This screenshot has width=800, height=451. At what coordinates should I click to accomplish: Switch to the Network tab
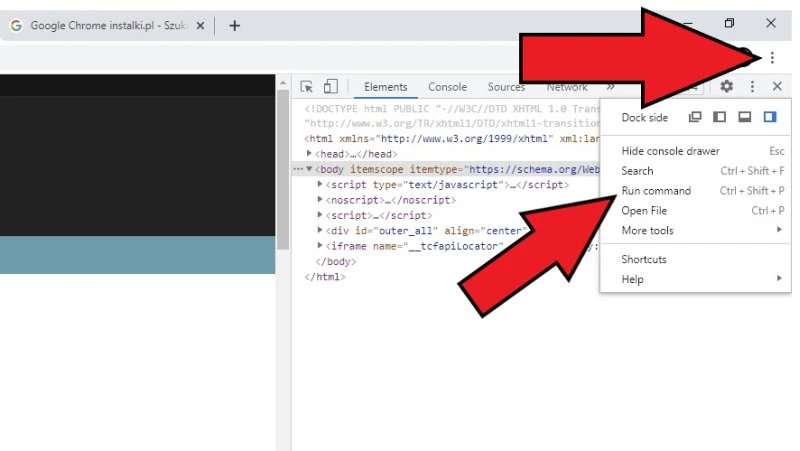click(567, 87)
